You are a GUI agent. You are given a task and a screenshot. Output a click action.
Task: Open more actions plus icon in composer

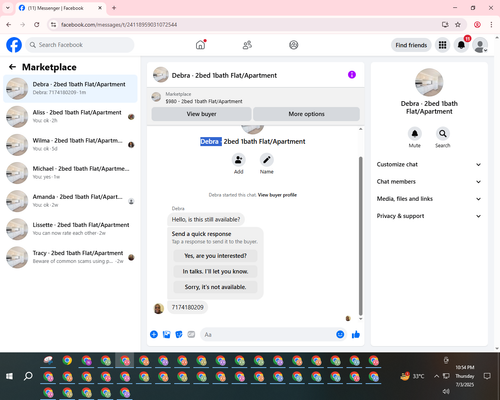(154, 334)
